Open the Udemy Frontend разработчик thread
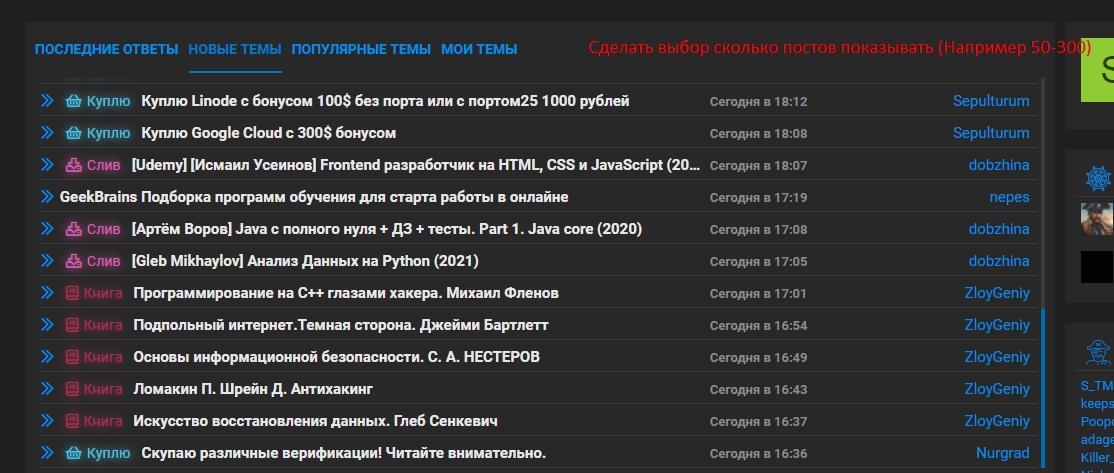Screen dimensions: 1114x473 click(x=416, y=165)
